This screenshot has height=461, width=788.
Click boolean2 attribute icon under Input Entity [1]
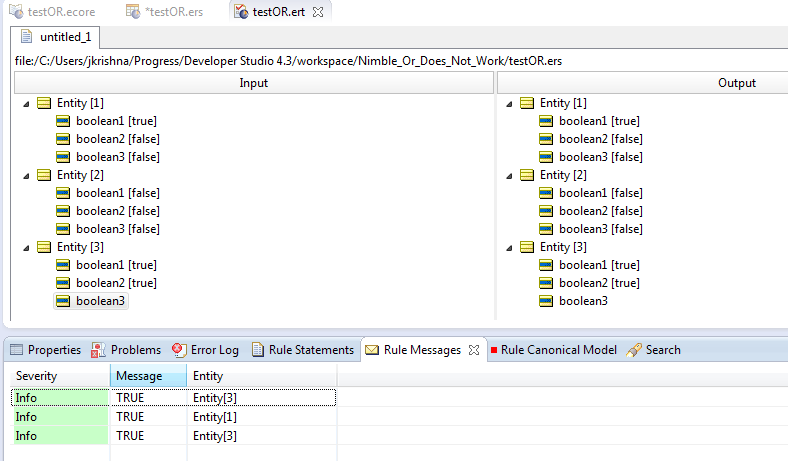(x=63, y=139)
